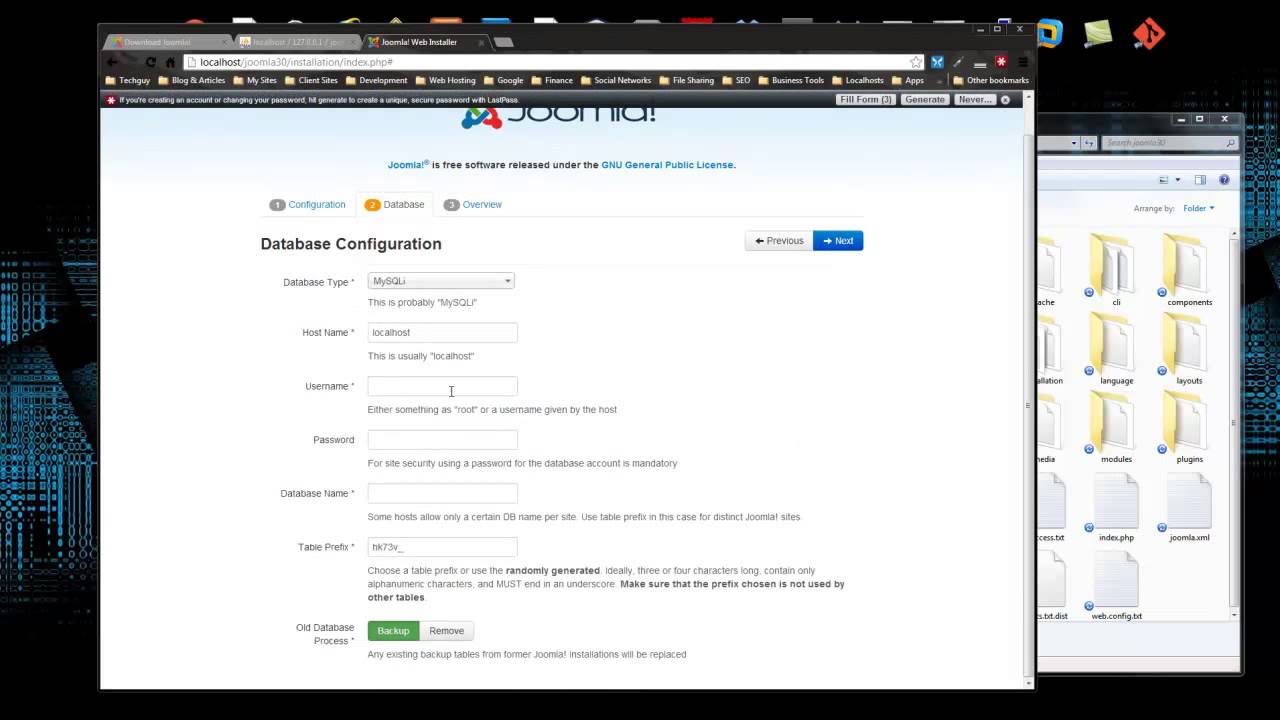Open the Database Type dropdown
The width and height of the screenshot is (1280, 720).
point(441,281)
